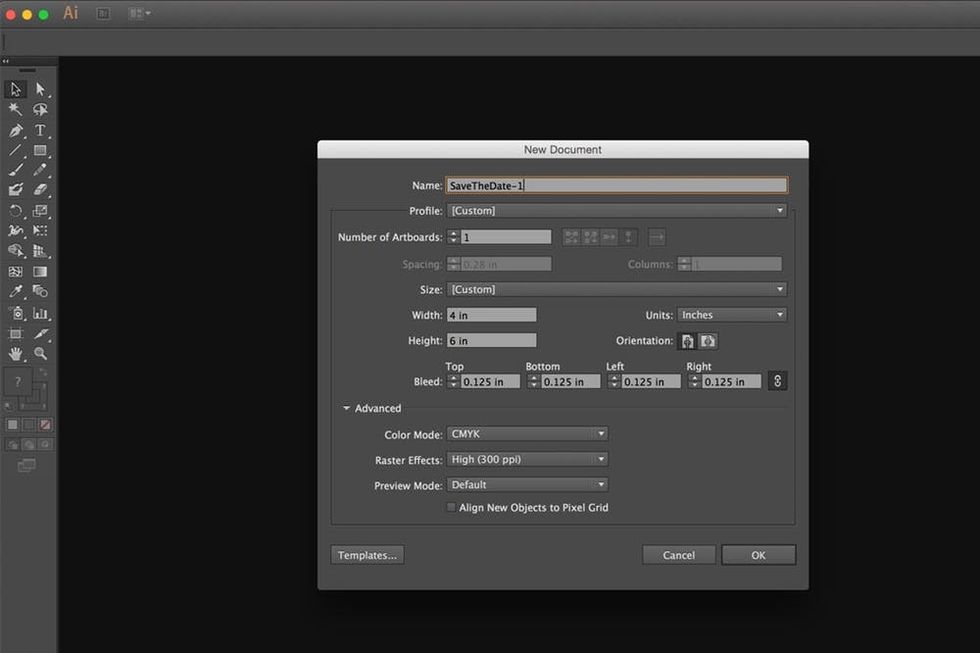Screen dimensions: 980x653
Task: Select the Rectangle tool
Action: click(40, 150)
